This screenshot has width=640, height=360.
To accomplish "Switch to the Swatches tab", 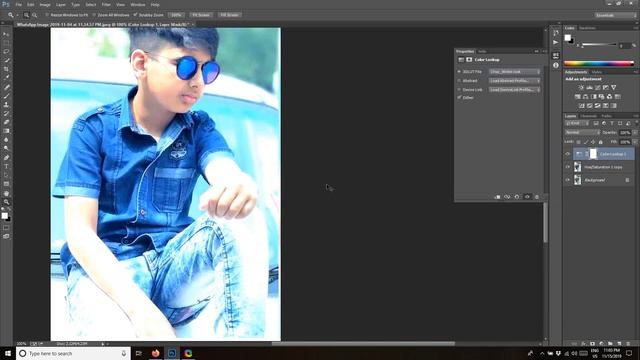I will (x=587, y=28).
